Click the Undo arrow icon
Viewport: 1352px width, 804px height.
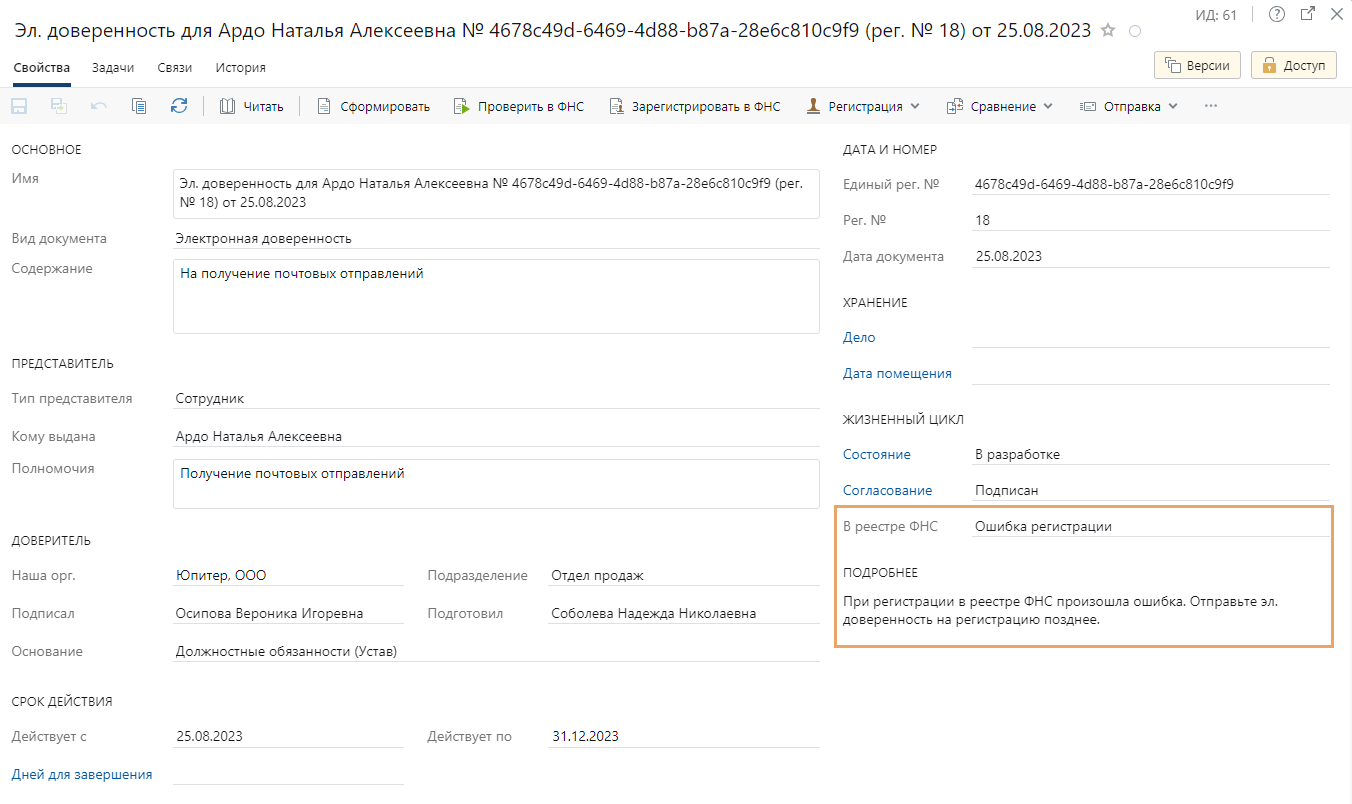point(99,106)
